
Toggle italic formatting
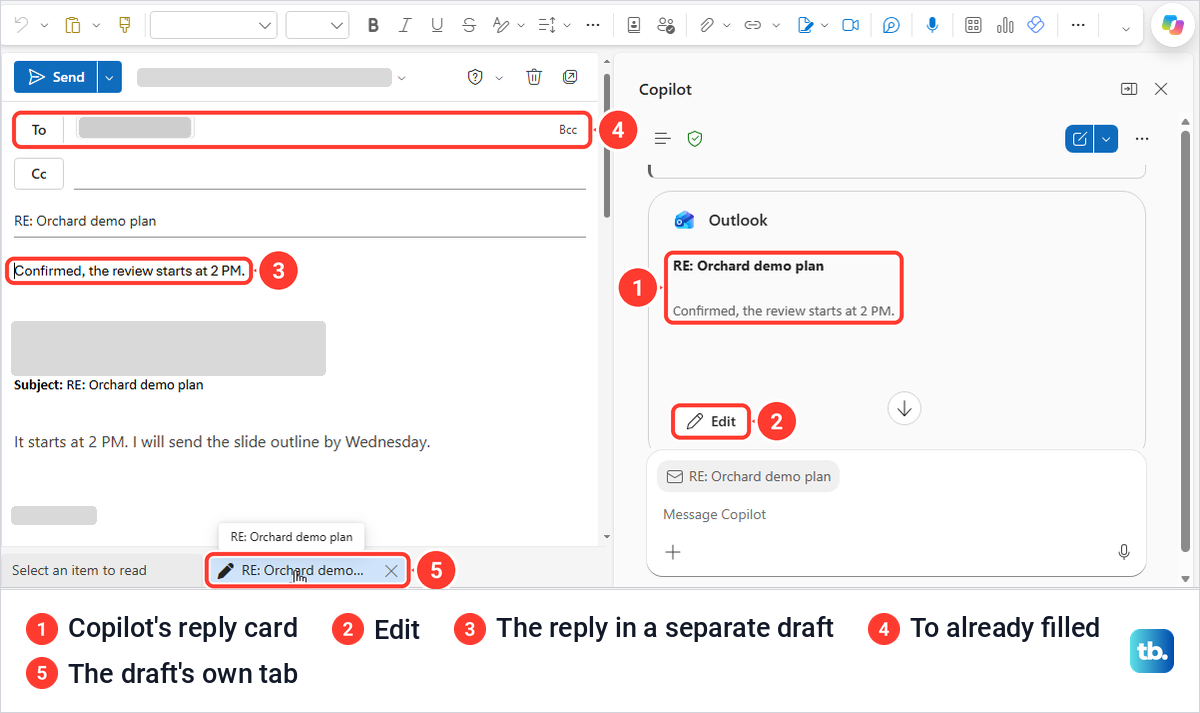tap(405, 25)
